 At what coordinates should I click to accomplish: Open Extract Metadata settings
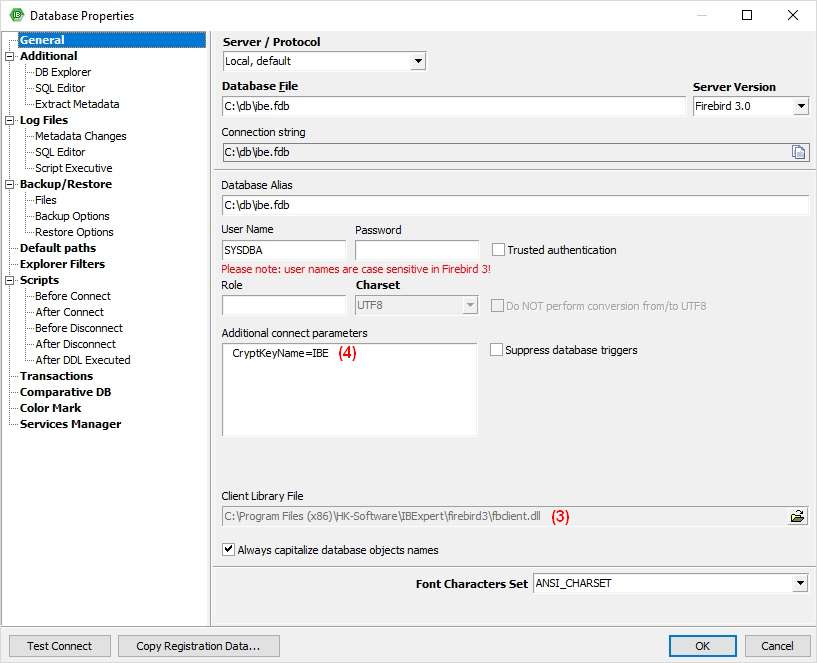[x=77, y=104]
